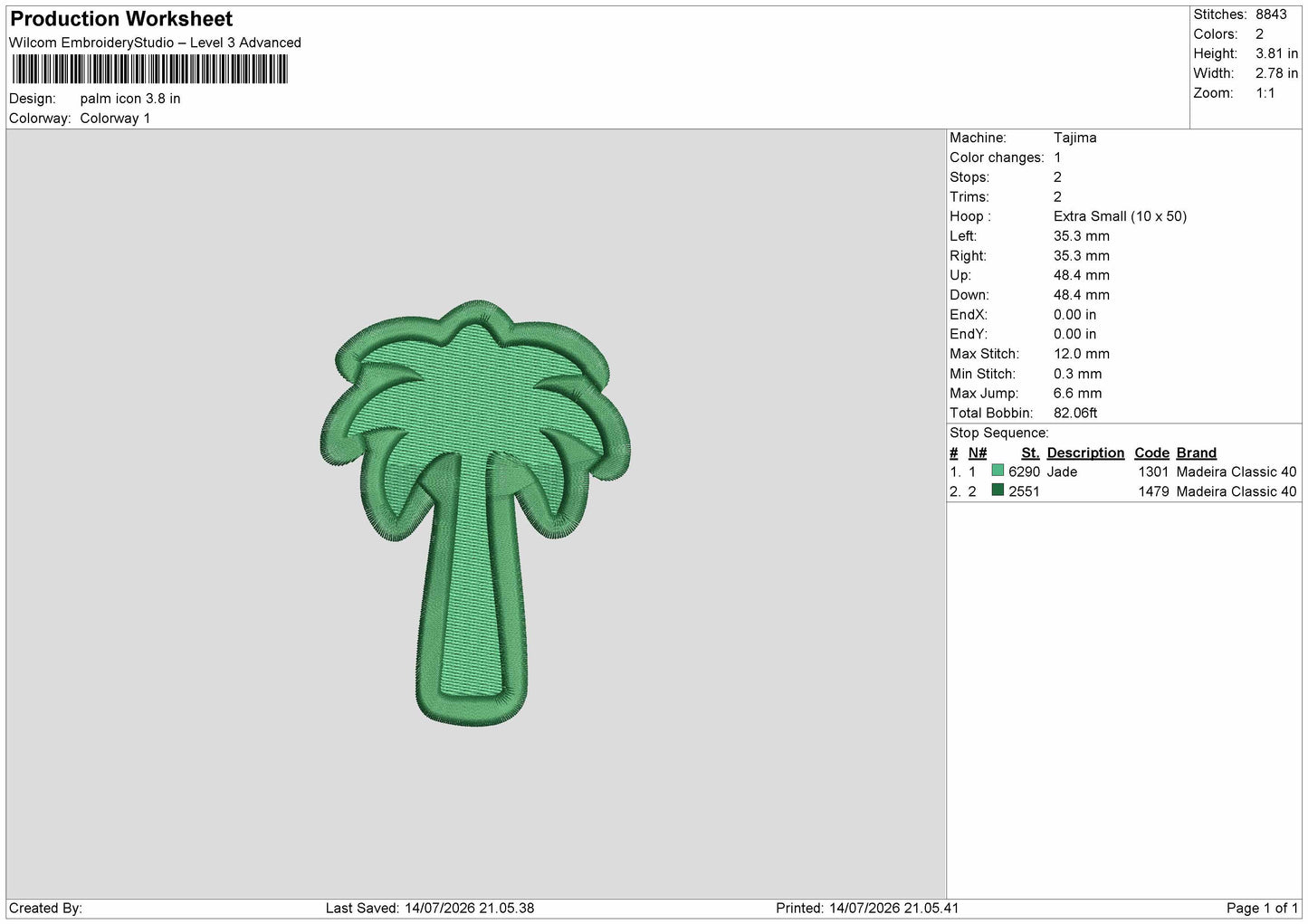Click thread code '1301'

[1153, 472]
